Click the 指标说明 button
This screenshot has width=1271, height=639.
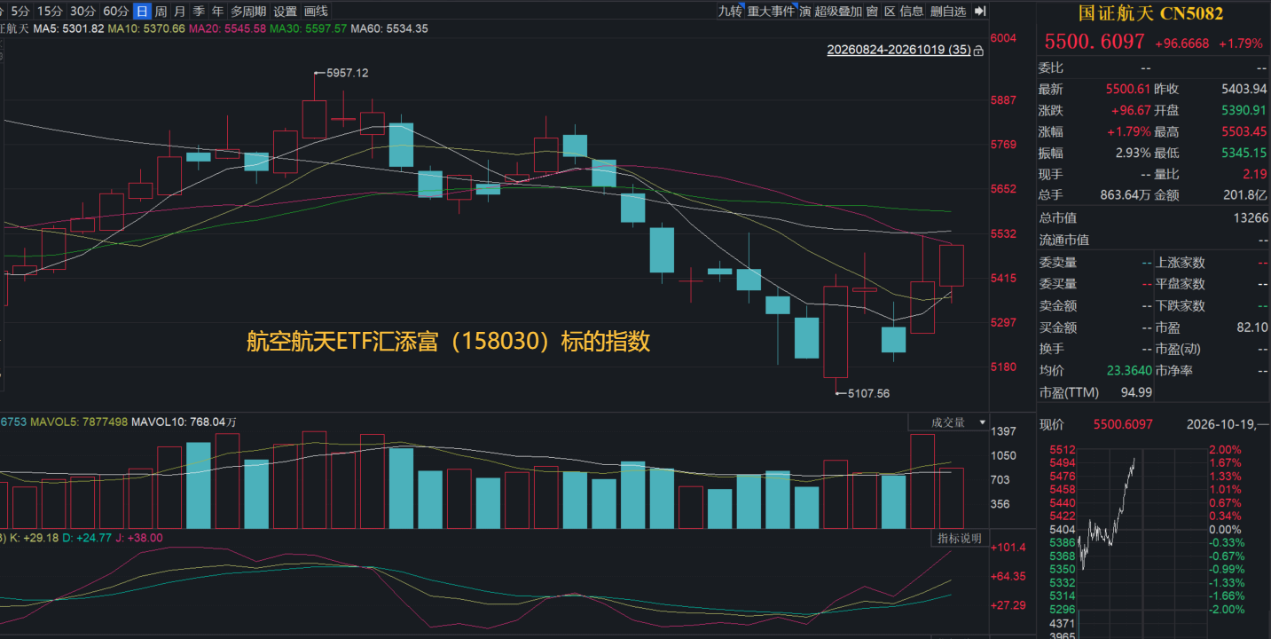960,539
